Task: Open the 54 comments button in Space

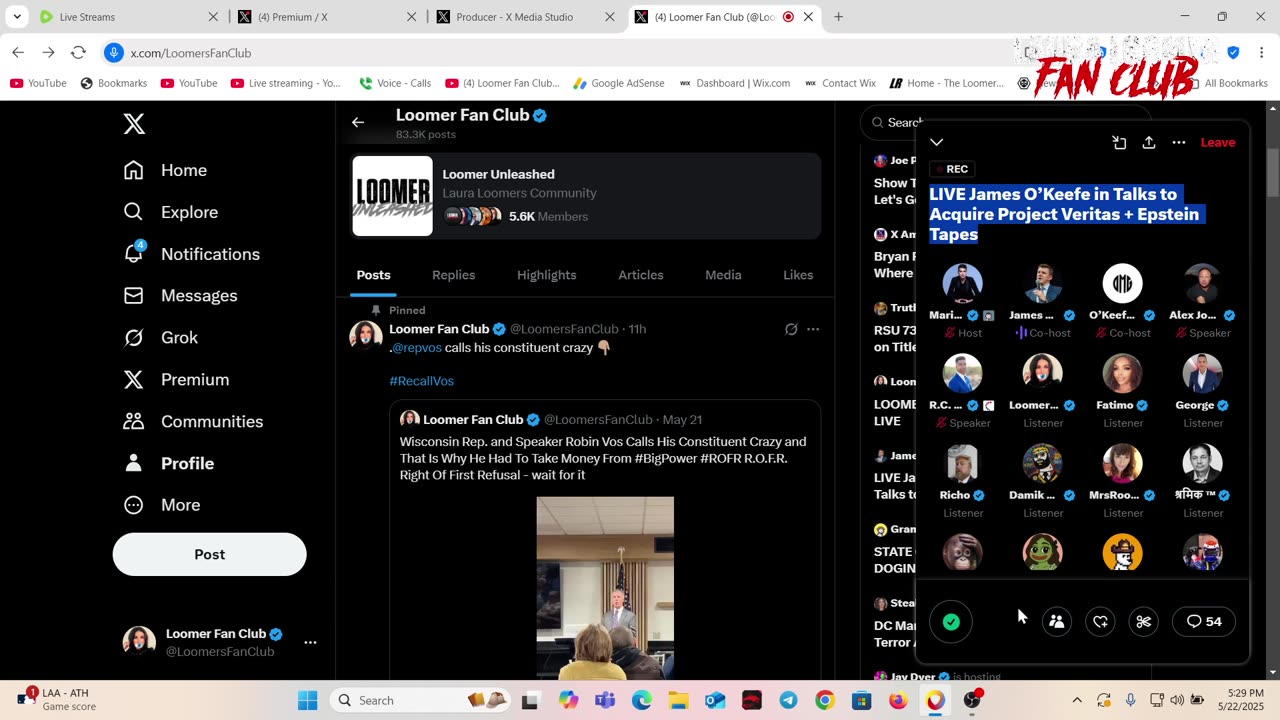Action: point(1204,622)
